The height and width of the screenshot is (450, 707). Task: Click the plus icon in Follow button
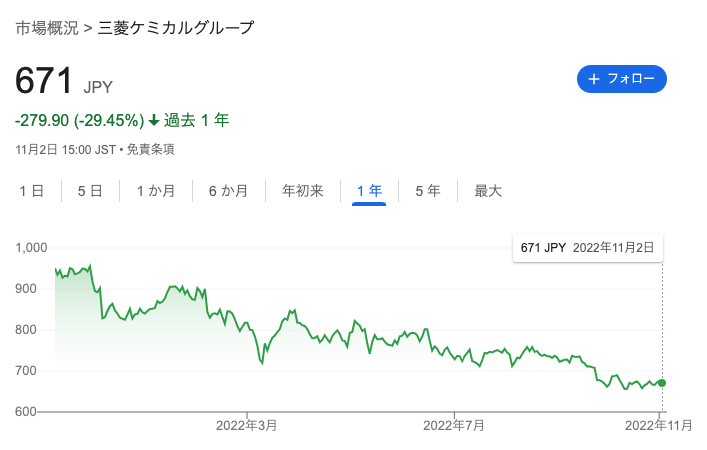(x=594, y=79)
